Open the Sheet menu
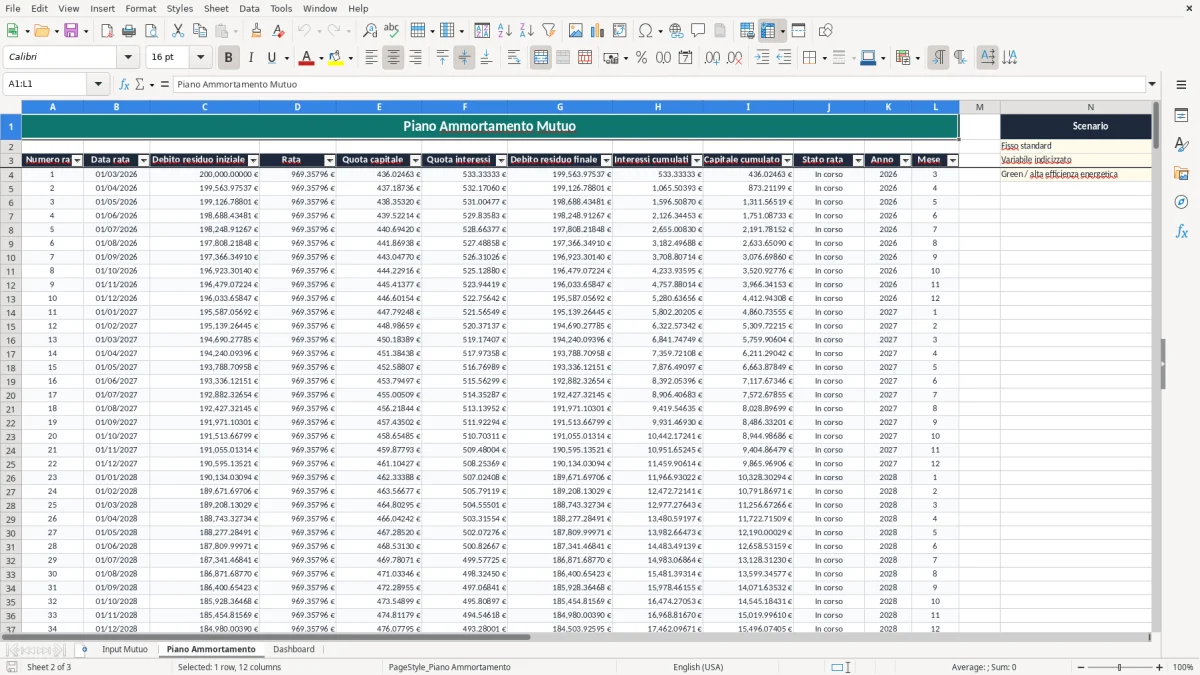Image resolution: width=1200 pixels, height=675 pixels. 216,8
